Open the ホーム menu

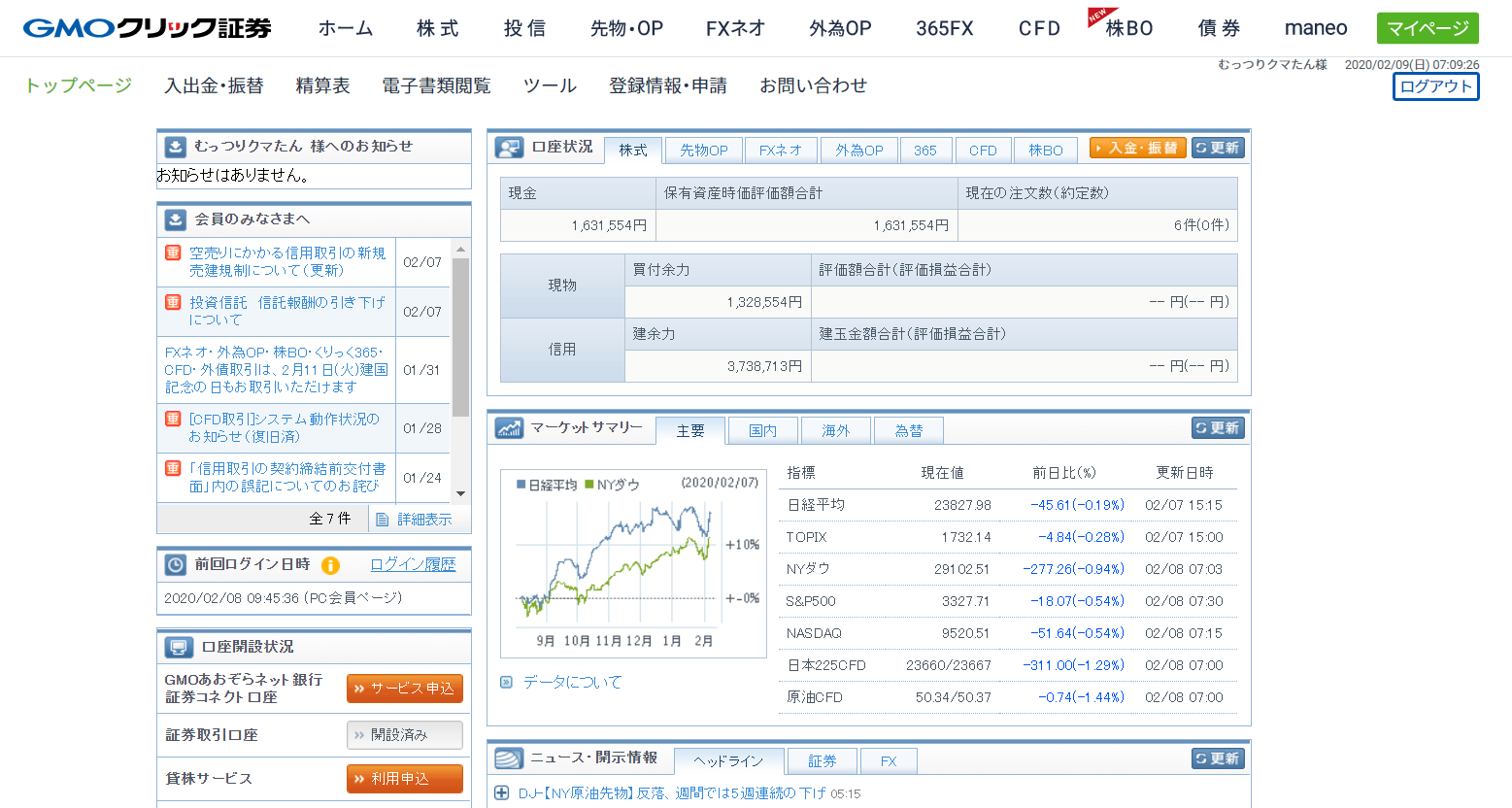[x=346, y=28]
